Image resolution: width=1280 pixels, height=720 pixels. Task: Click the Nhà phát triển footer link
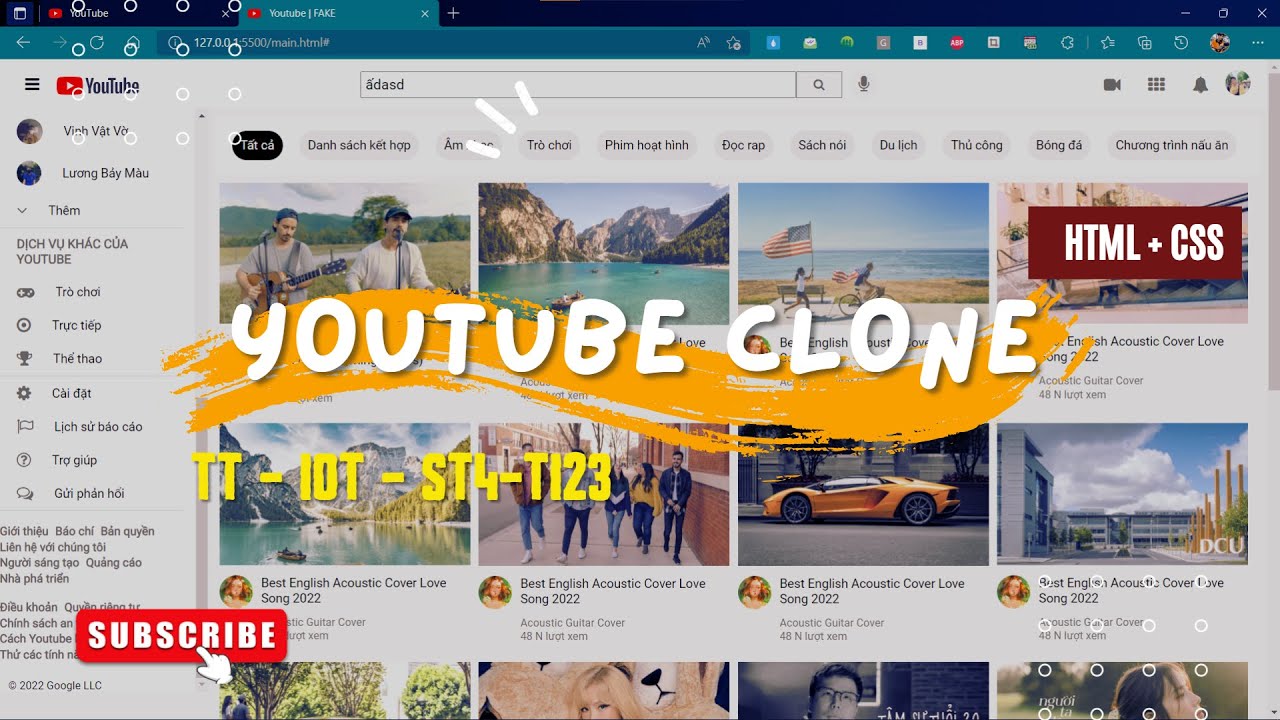click(x=34, y=578)
